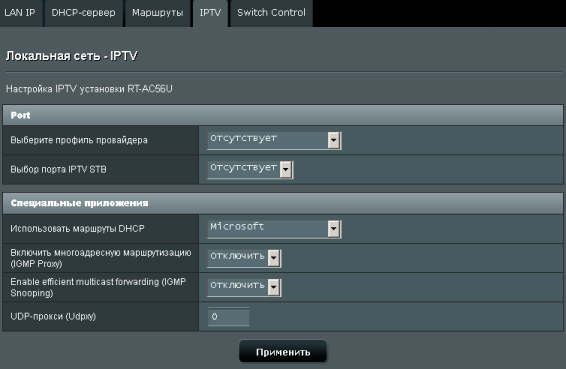The image size is (566, 369).
Task: Click the 'Использовать маршруты DHCP' label
Action: (x=77, y=229)
